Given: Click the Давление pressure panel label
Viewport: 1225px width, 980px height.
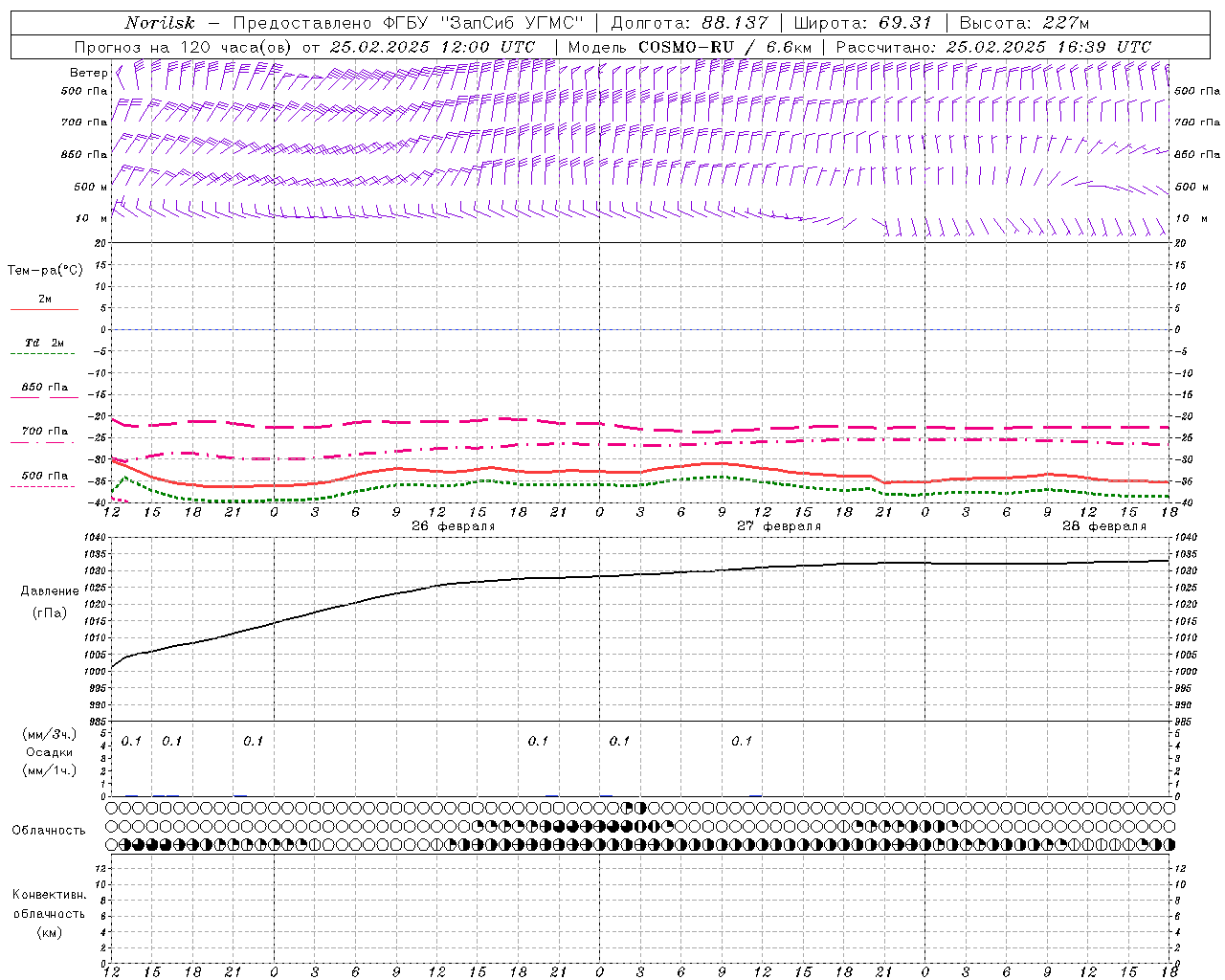Looking at the screenshot, I should click(x=50, y=591).
